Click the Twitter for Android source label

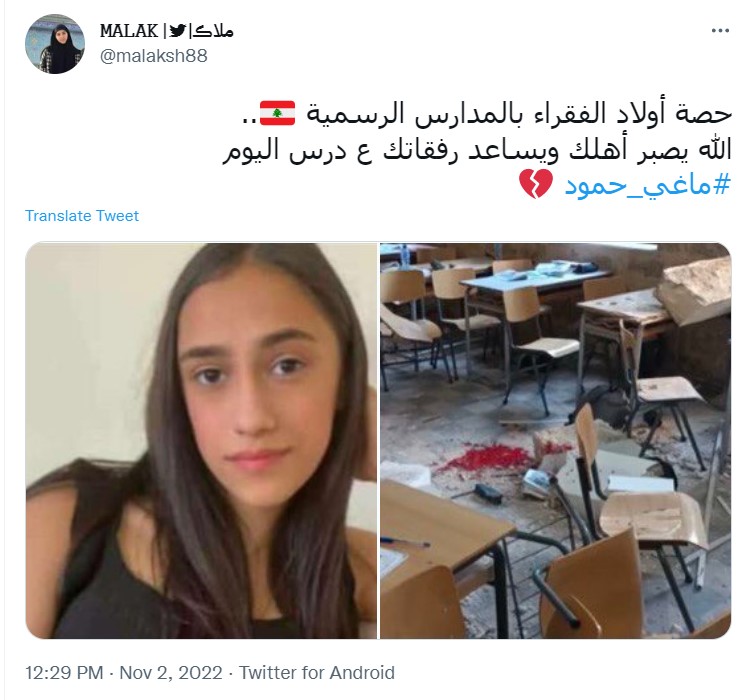[x=317, y=673]
